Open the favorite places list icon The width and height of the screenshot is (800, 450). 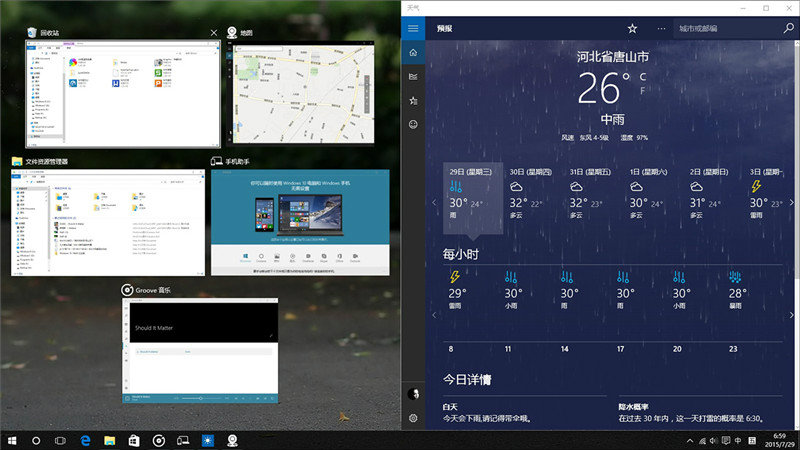(412, 100)
